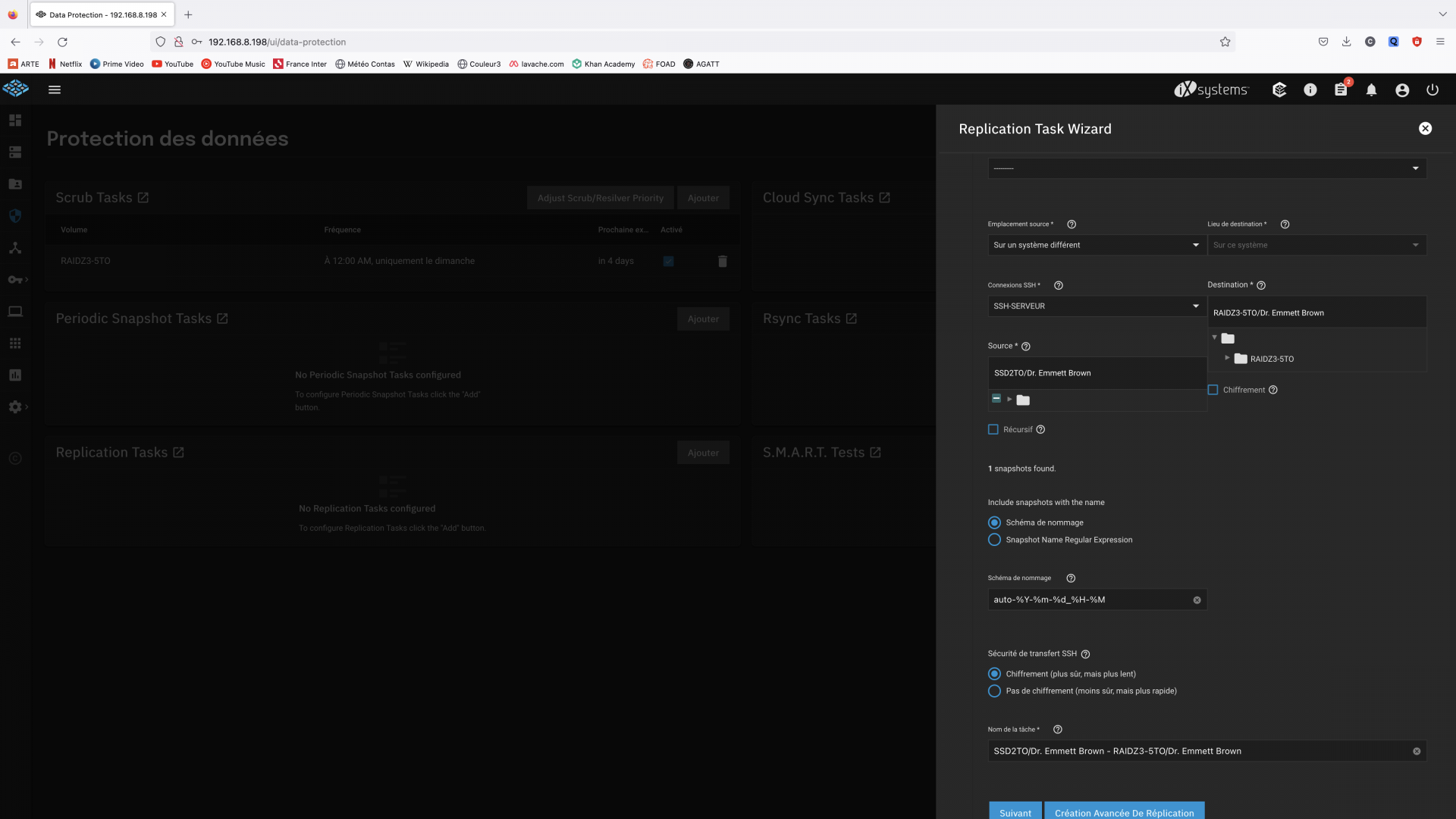1456x819 pixels.
Task: Show help for Sécurité de transfert SSH
Action: point(1085,654)
